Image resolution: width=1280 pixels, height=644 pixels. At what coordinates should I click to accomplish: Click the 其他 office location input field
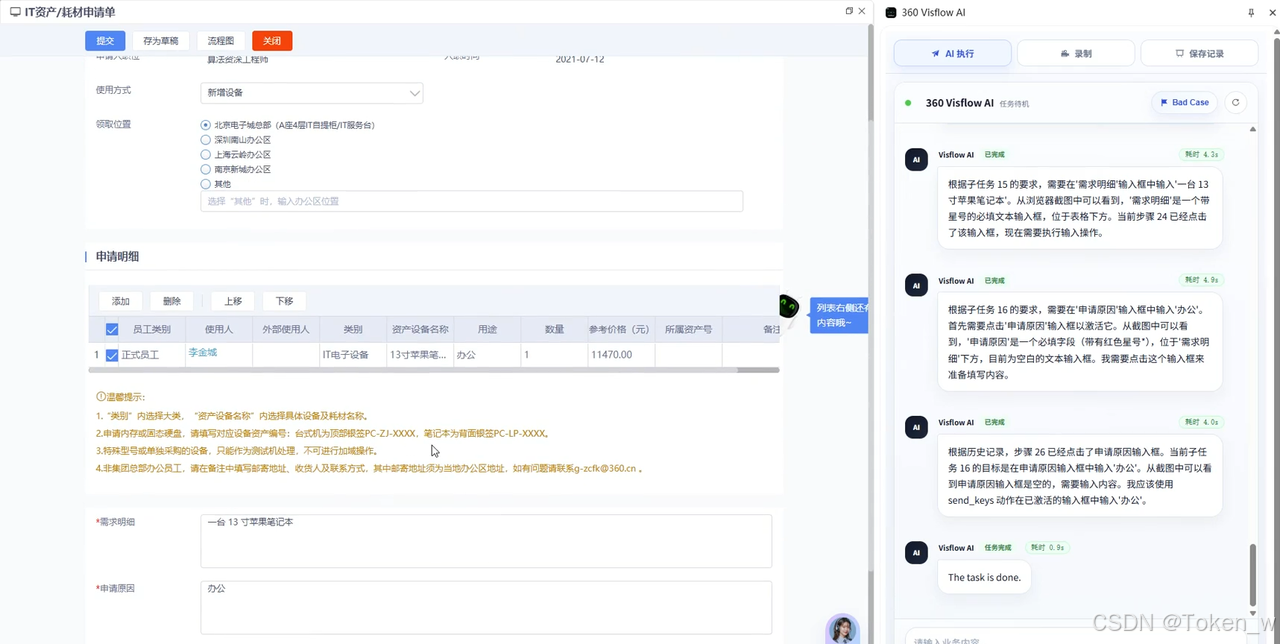(x=472, y=201)
